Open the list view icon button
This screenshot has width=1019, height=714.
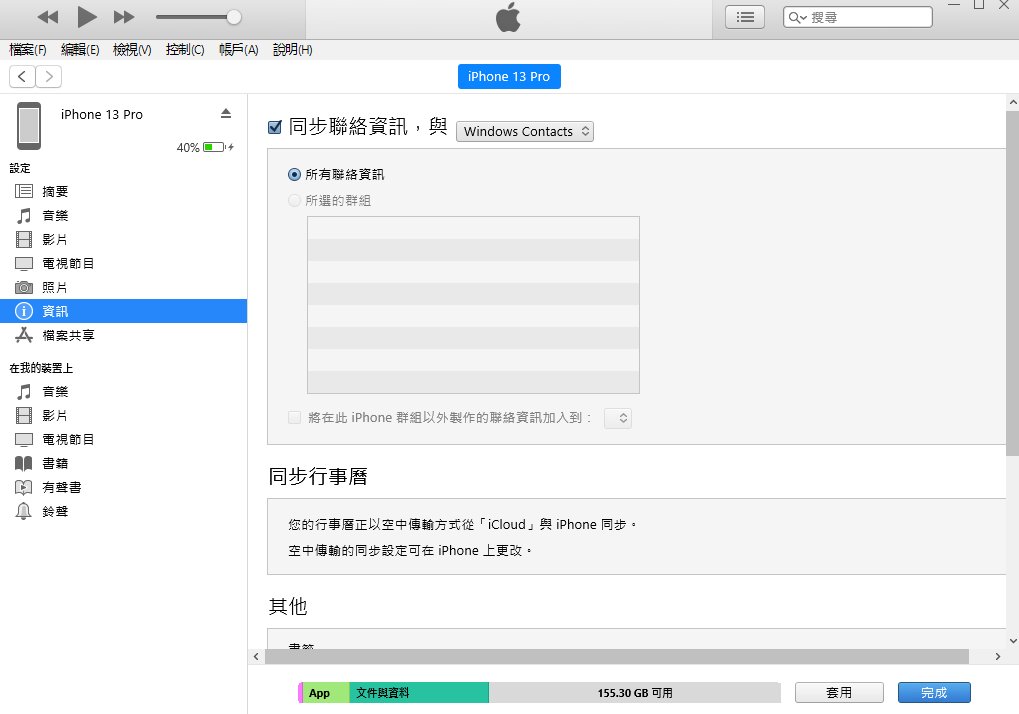click(744, 17)
